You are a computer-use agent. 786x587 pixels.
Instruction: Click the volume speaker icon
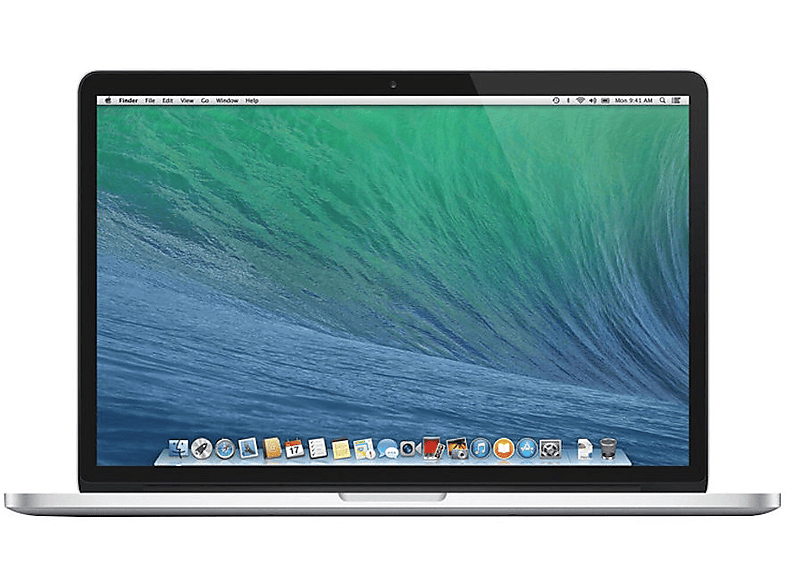[x=593, y=100]
